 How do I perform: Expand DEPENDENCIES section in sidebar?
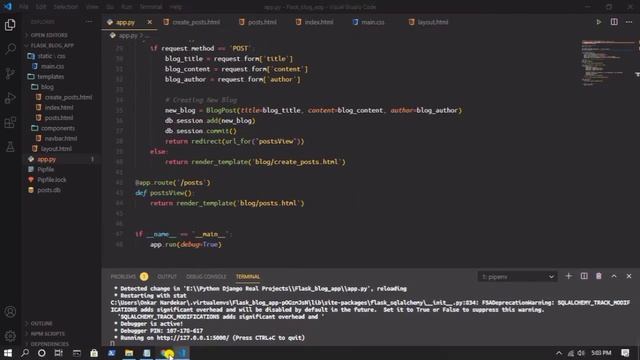pyautogui.click(x=48, y=344)
